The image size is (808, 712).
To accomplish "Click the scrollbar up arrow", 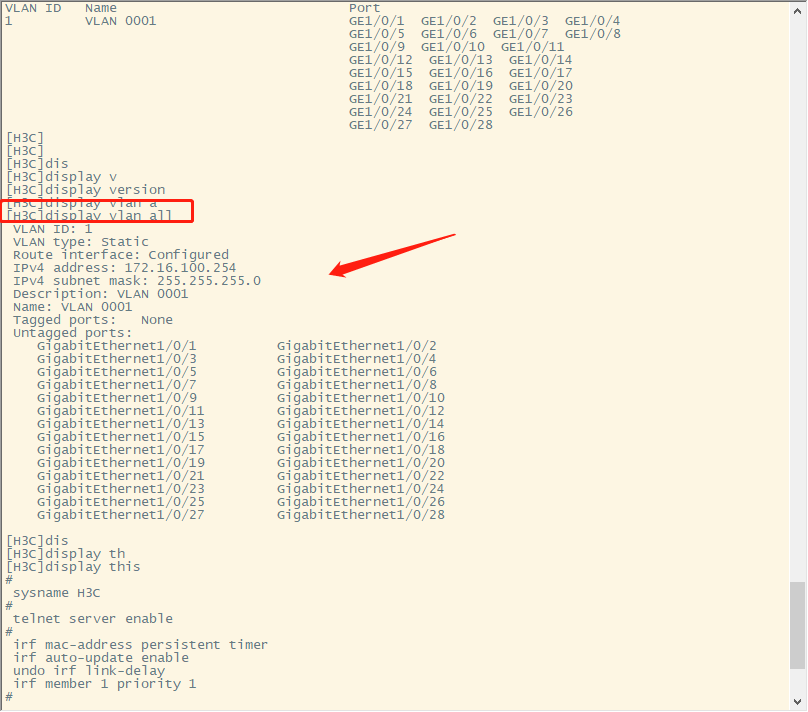I will (798, 10).
